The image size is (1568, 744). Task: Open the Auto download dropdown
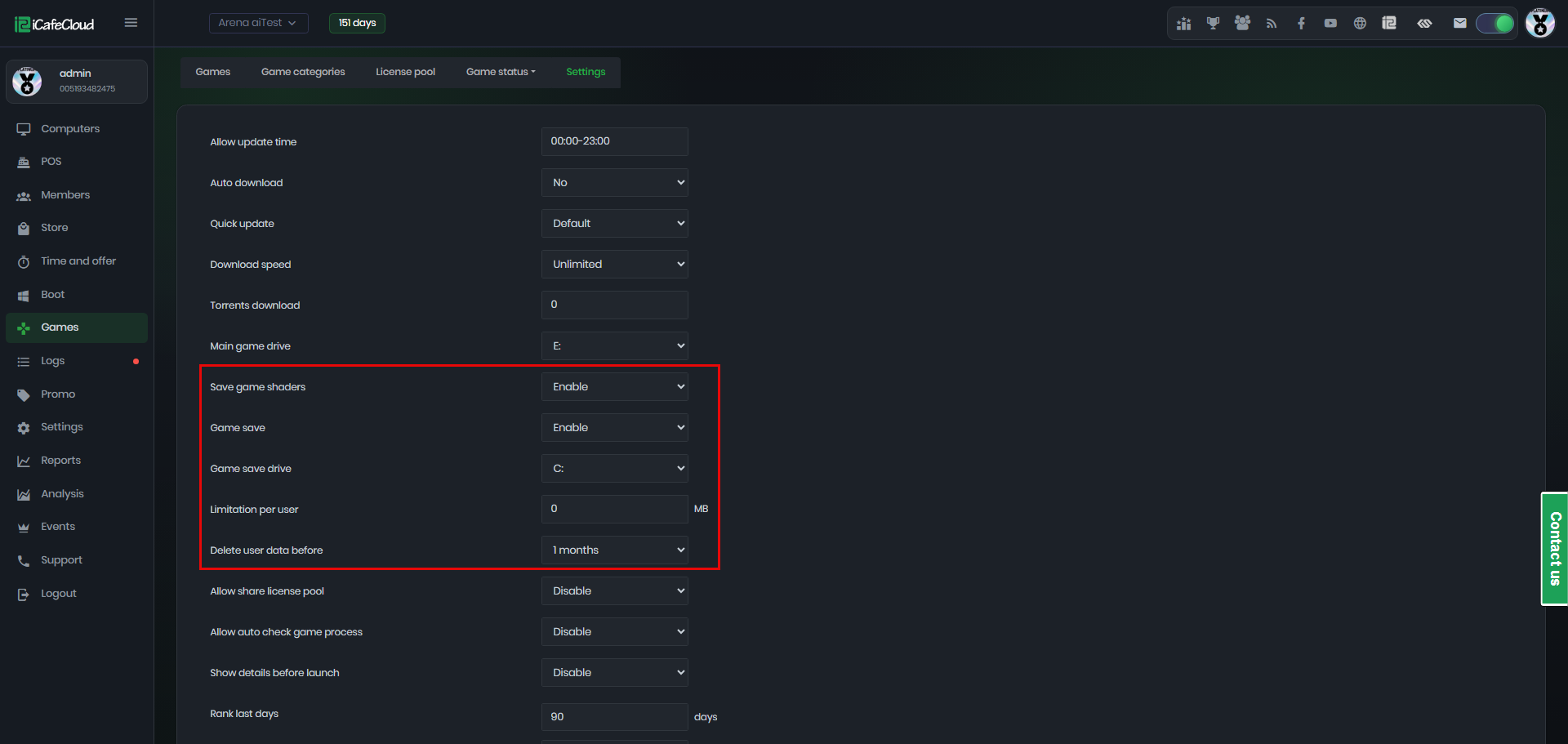coord(614,183)
